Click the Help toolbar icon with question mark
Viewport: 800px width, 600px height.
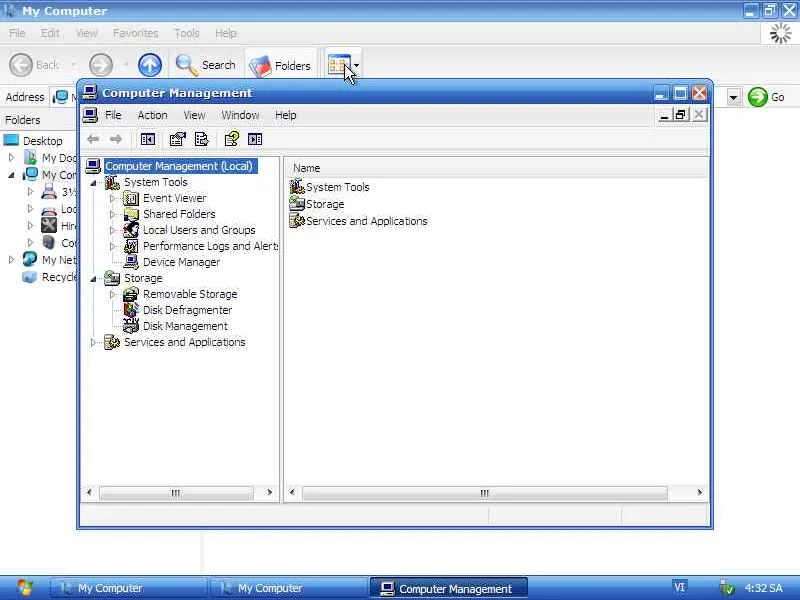(x=232, y=139)
